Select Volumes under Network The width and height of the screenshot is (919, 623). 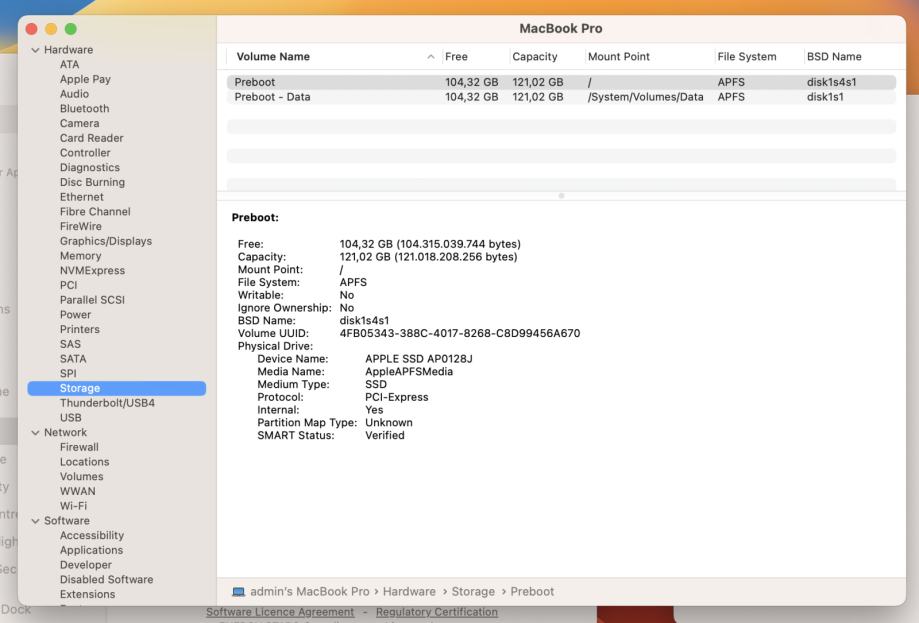click(81, 476)
